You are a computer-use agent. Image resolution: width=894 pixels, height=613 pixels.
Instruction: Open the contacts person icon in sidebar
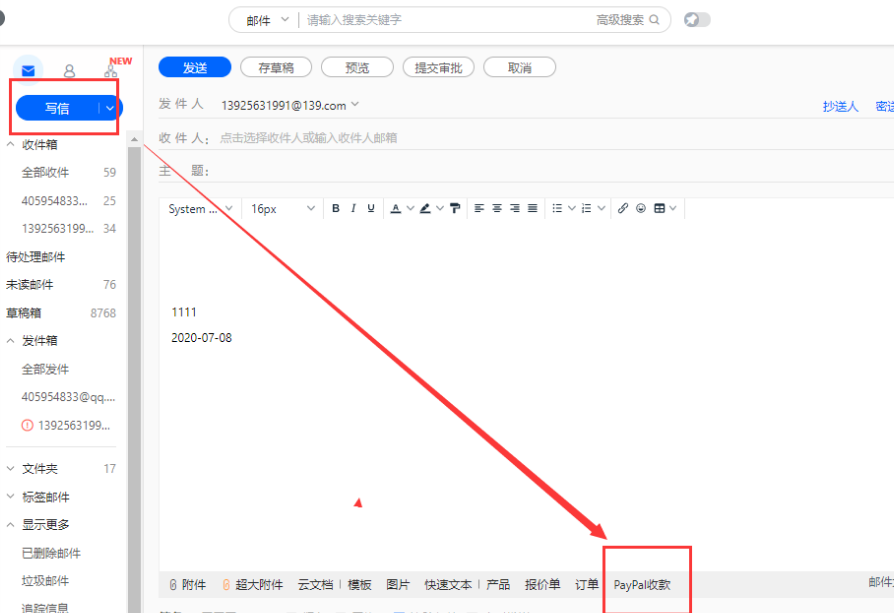pyautogui.click(x=70, y=71)
